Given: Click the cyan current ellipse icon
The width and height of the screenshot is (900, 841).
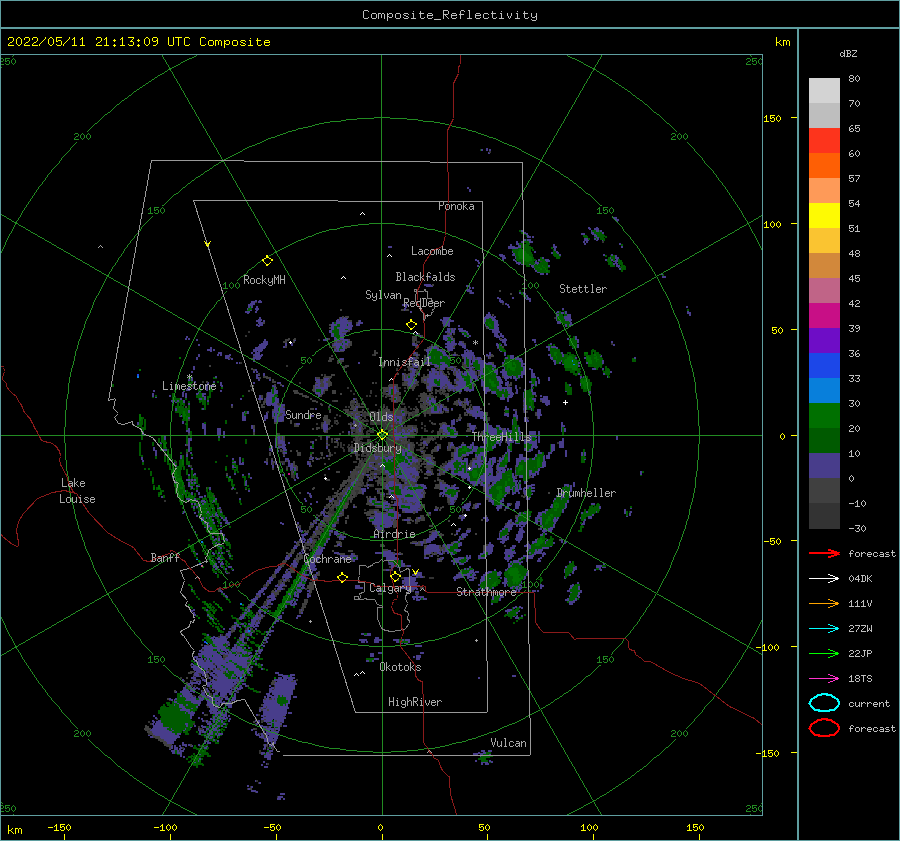Looking at the screenshot, I should coord(824,703).
